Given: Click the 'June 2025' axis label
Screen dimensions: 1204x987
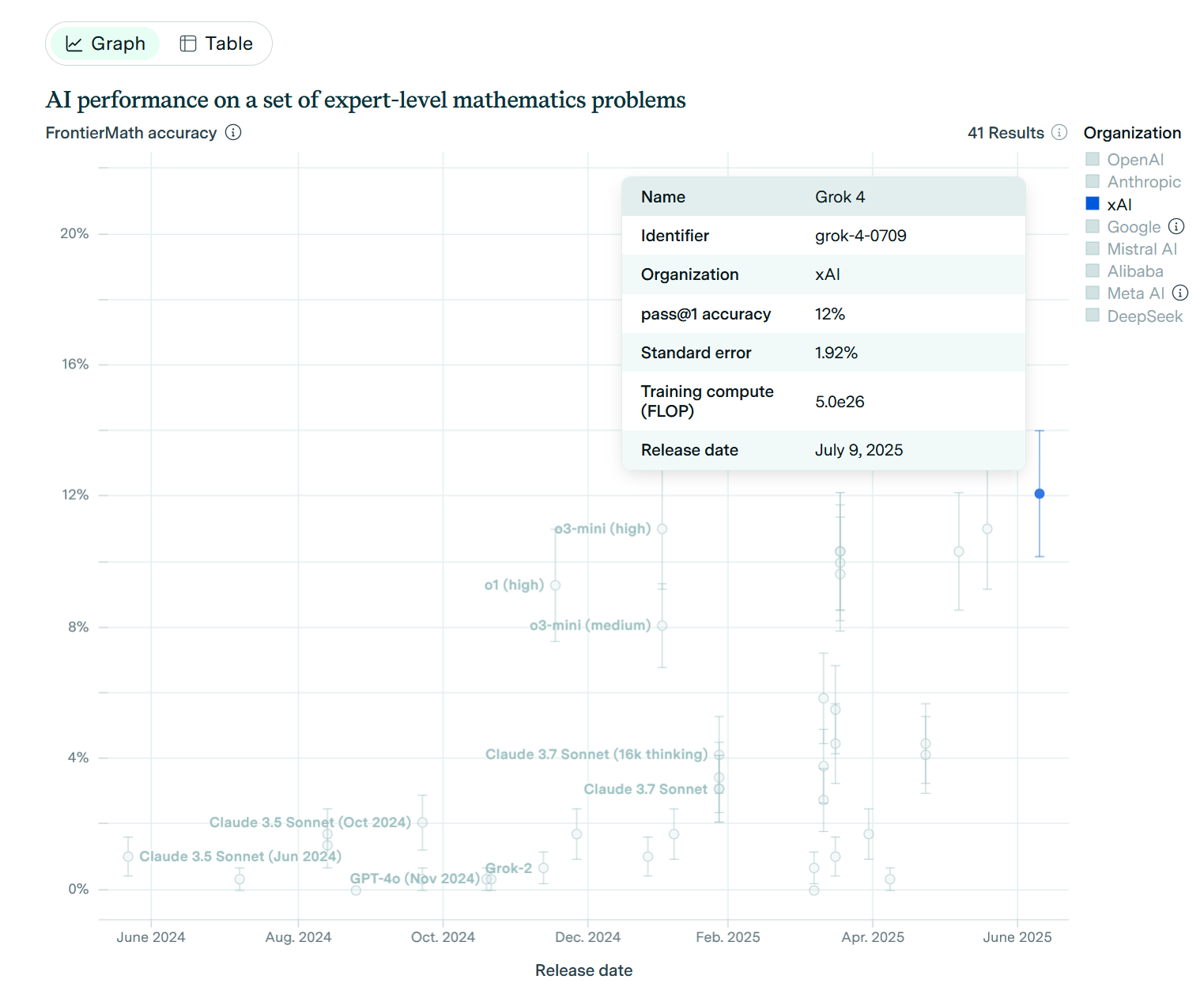Looking at the screenshot, I should [x=1017, y=937].
